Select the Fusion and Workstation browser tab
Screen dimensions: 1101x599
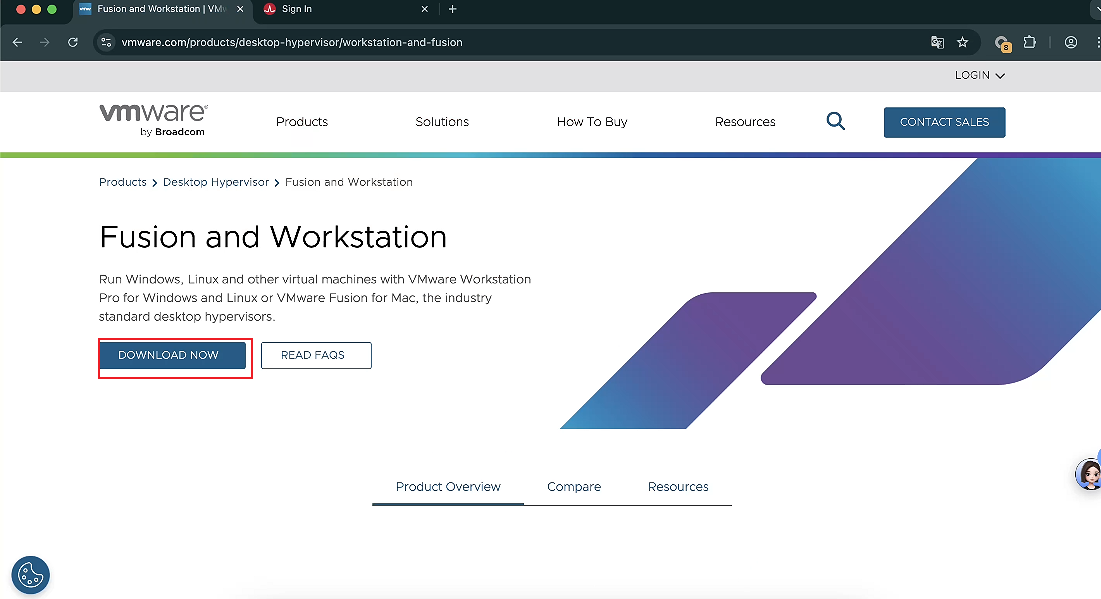point(161,9)
